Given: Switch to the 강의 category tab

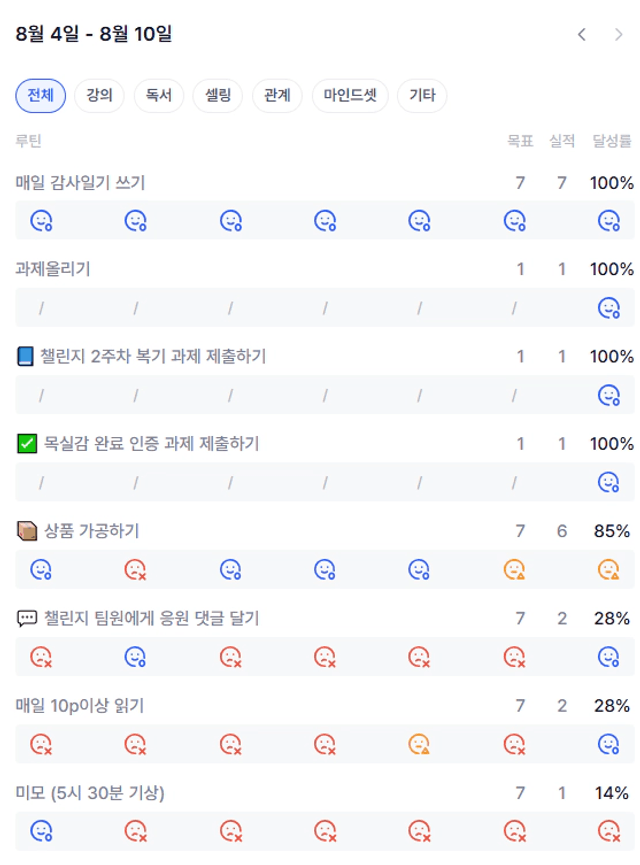Looking at the screenshot, I should click(99, 95).
